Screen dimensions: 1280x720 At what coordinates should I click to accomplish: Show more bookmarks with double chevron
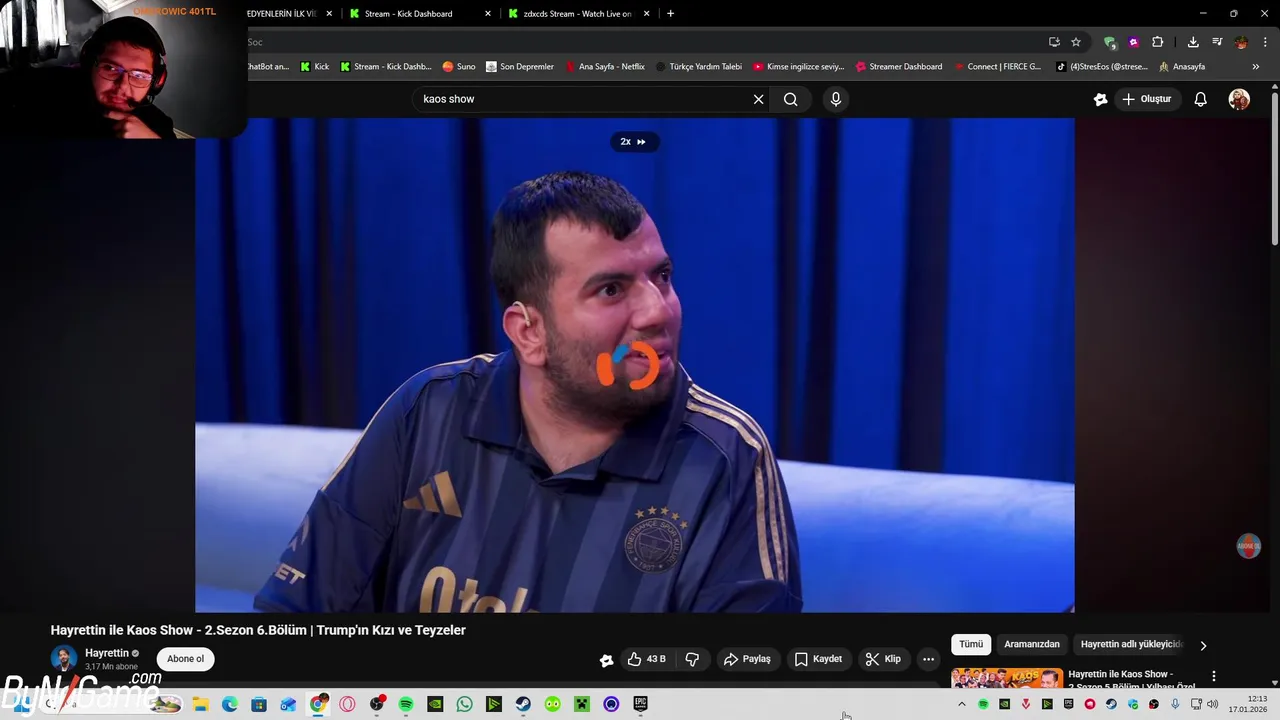pyautogui.click(x=1256, y=67)
